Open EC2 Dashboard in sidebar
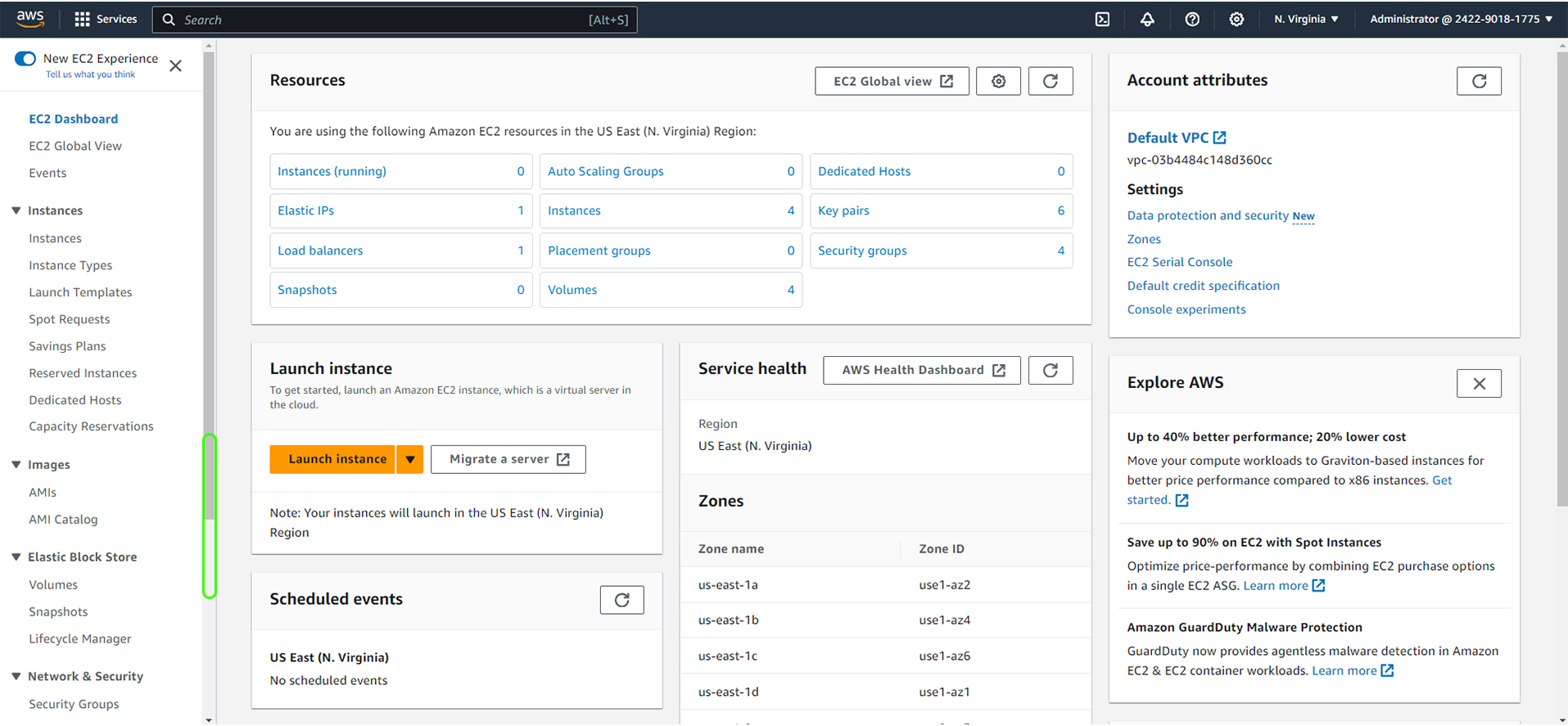This screenshot has width=1568, height=726. [74, 119]
